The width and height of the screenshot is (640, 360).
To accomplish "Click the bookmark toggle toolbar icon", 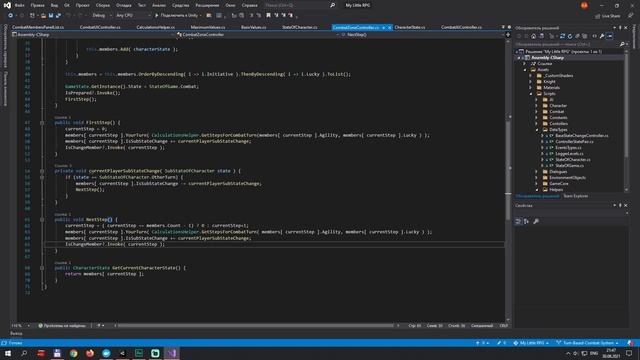I will [x=268, y=16].
